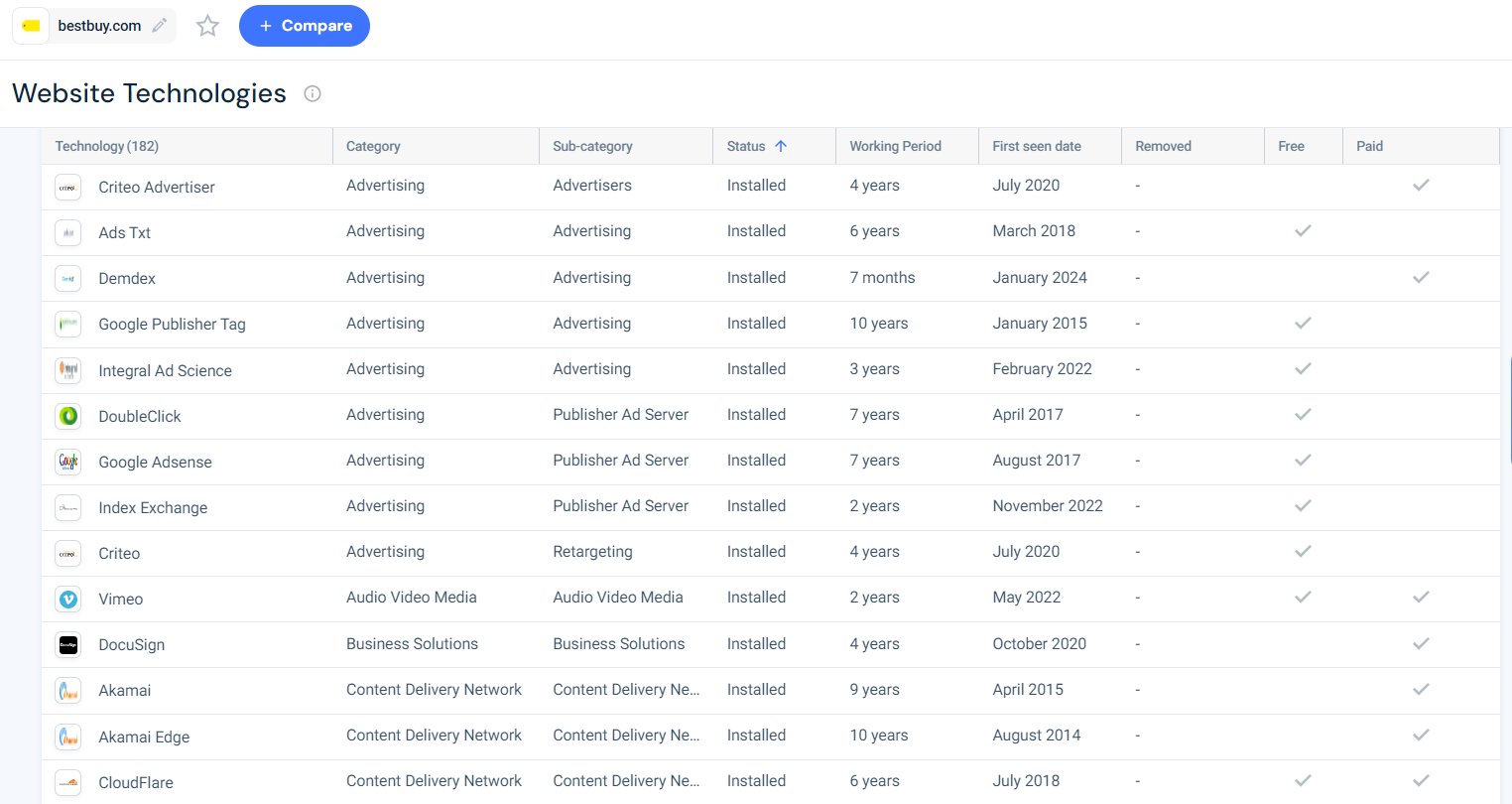
Task: Click Business Solutions category in DocuSign row
Action: [x=412, y=643]
